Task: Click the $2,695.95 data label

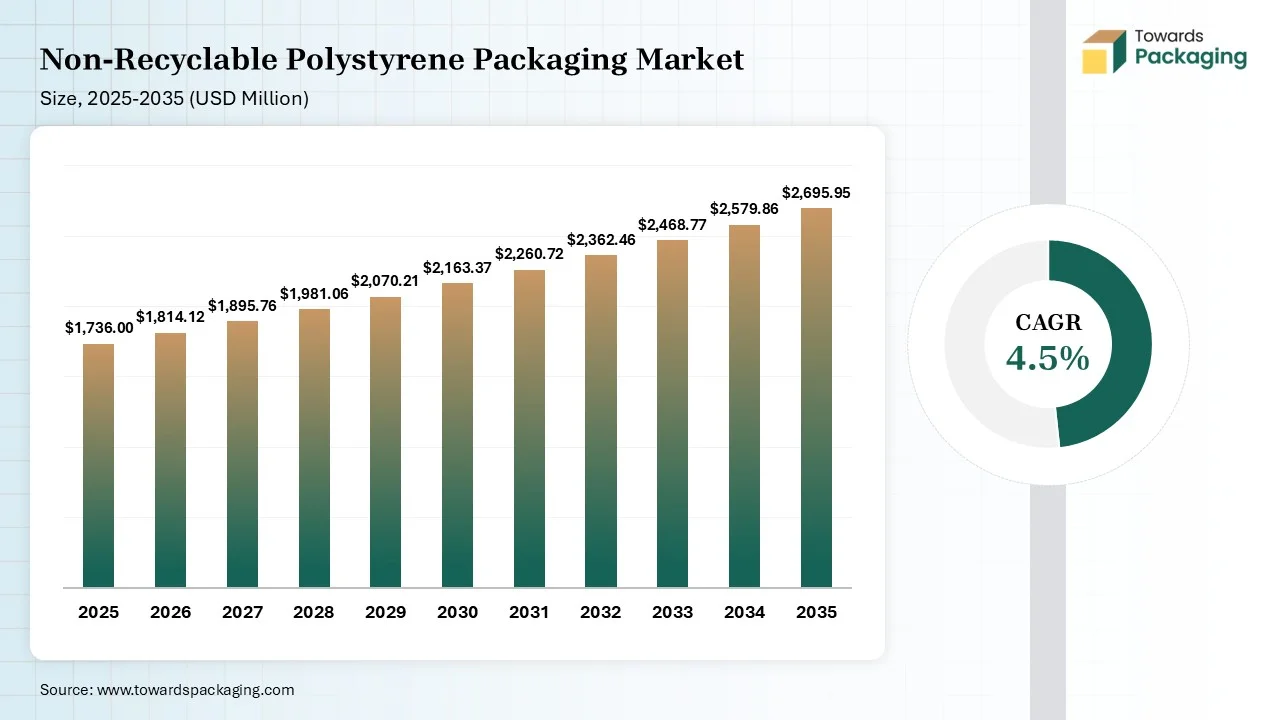Action: click(816, 193)
